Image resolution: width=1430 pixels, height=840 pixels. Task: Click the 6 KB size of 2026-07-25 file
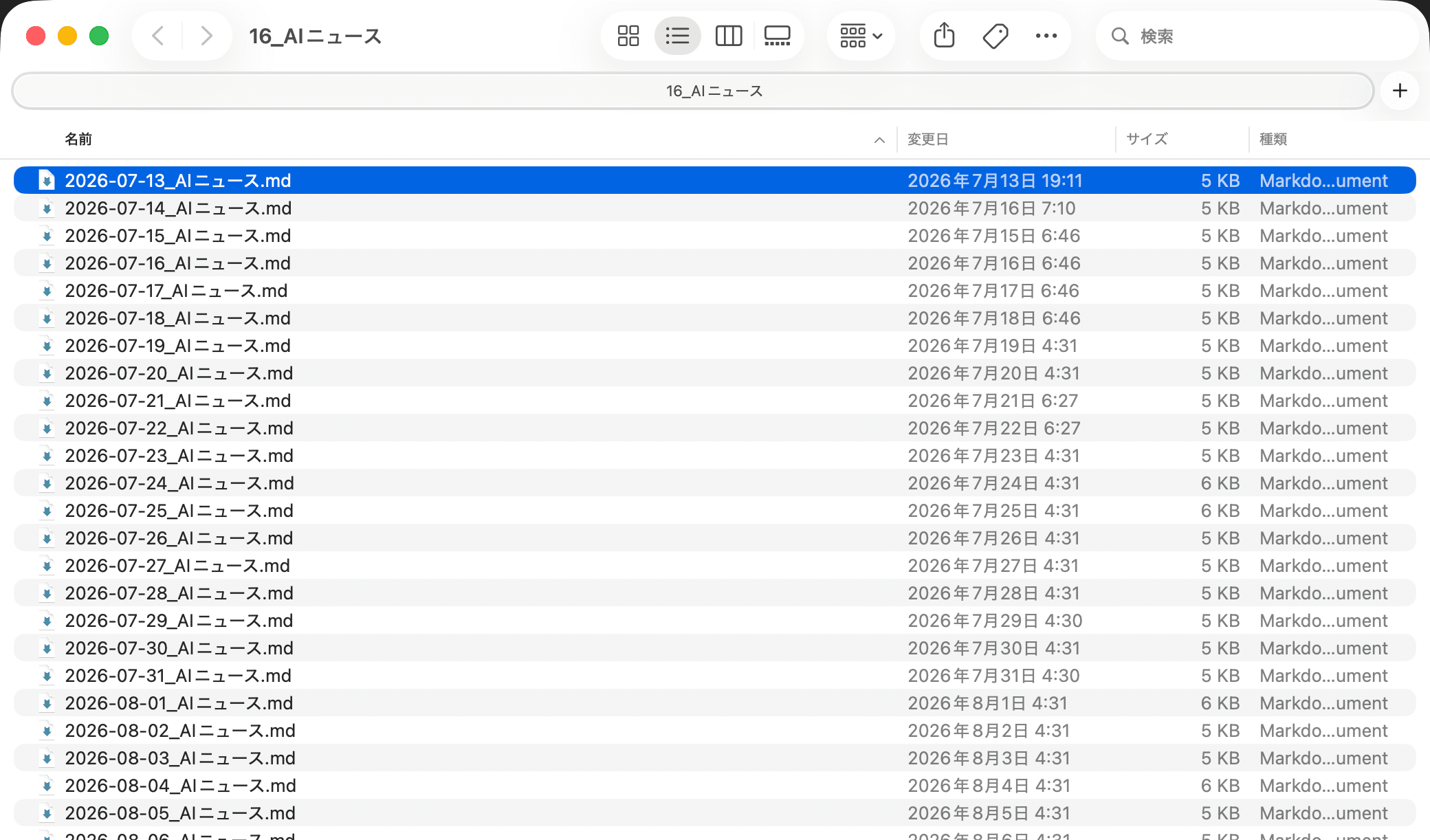coord(1220,511)
